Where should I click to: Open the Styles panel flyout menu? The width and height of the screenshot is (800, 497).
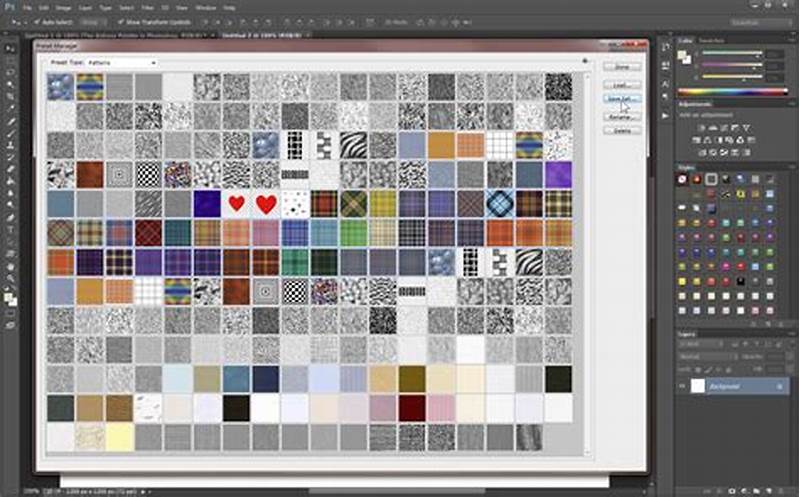coord(792,167)
